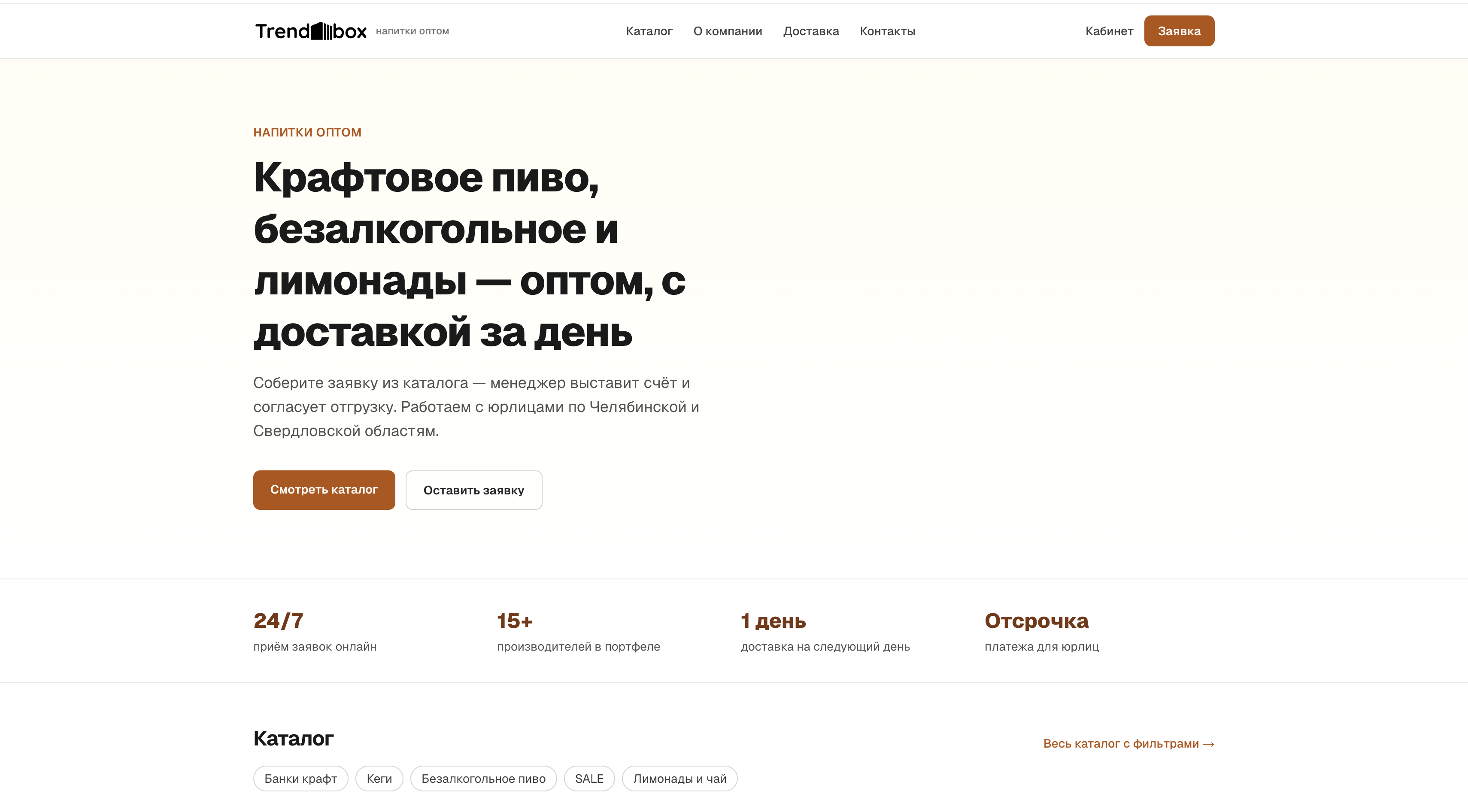Select the SALE filter chip
1468x812 pixels.
coord(589,779)
